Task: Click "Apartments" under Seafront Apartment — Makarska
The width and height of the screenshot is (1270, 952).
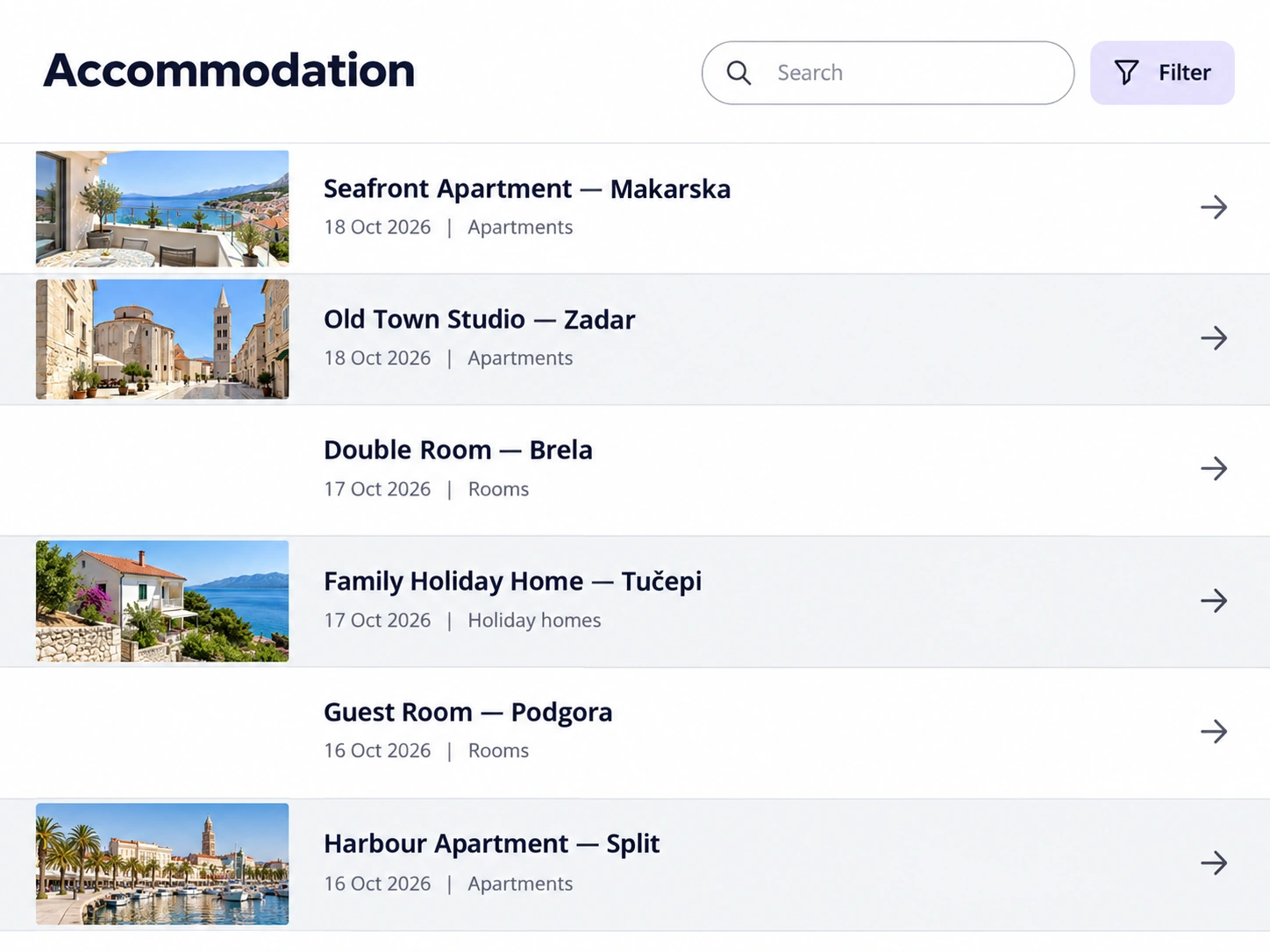Action: tap(520, 227)
